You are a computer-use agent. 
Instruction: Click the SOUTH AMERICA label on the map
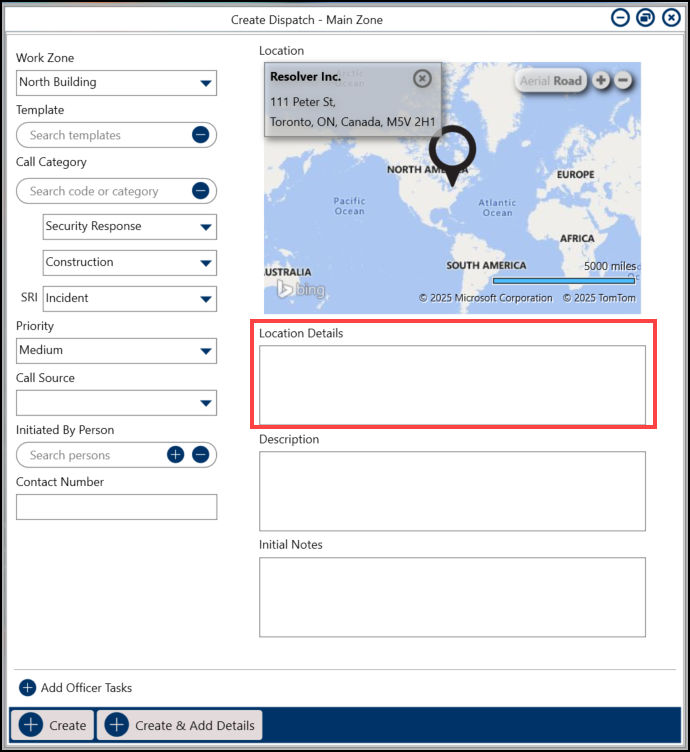(x=486, y=265)
